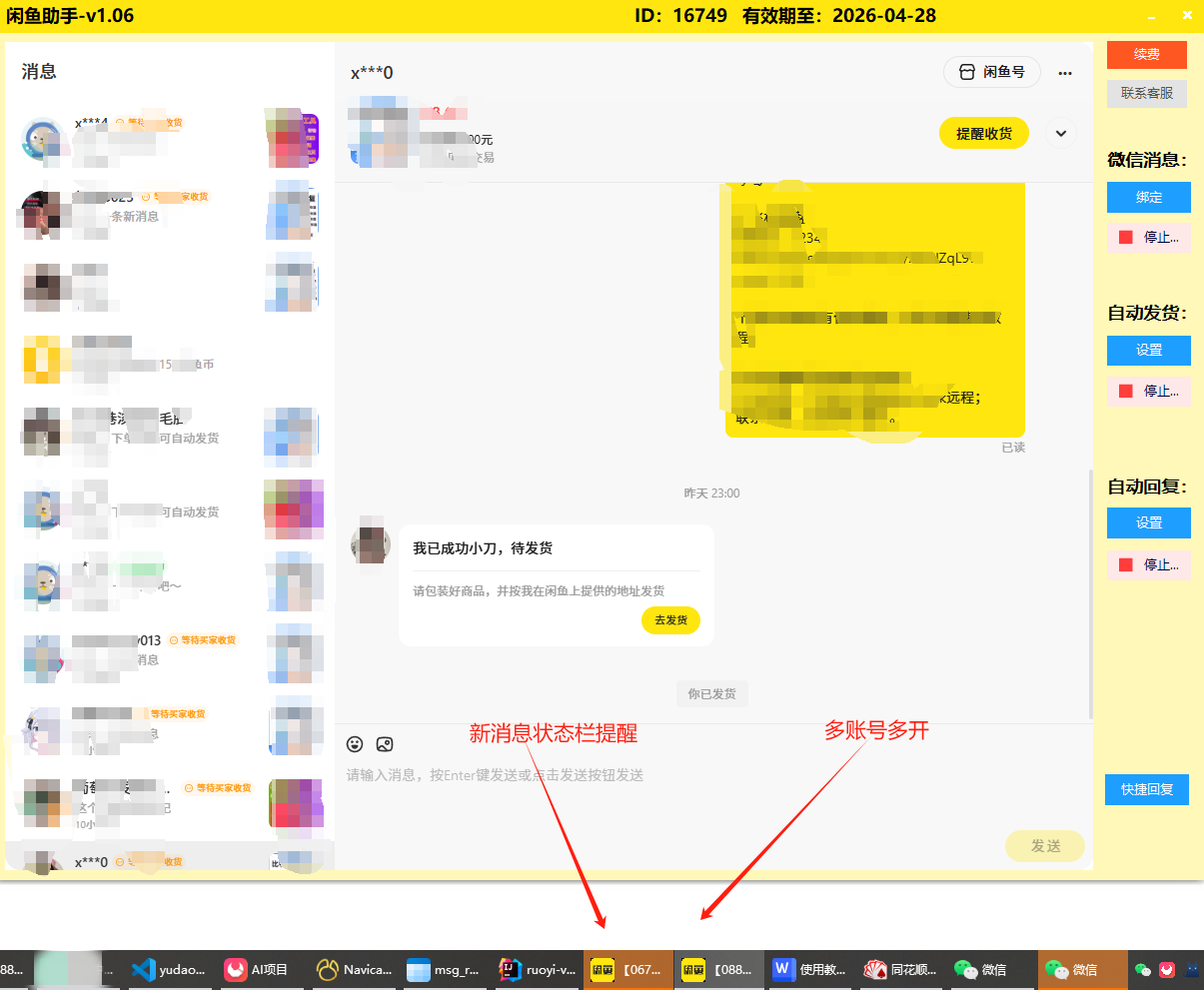Screen dimensions: 1204x990
Task: Click sender avatar beside 我已成功小刀 message
Action: coord(371,545)
